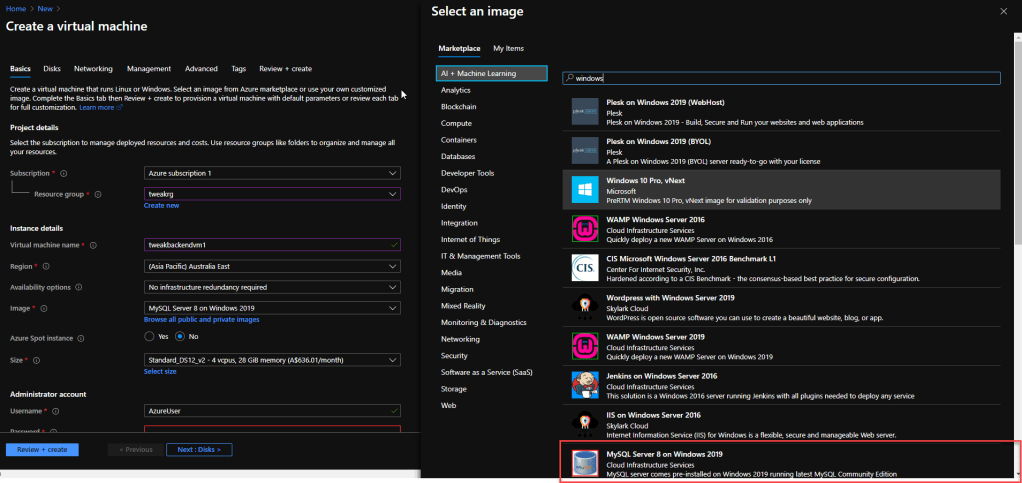1022x483 pixels.
Task: Click the Review + create button
Action: point(42,449)
